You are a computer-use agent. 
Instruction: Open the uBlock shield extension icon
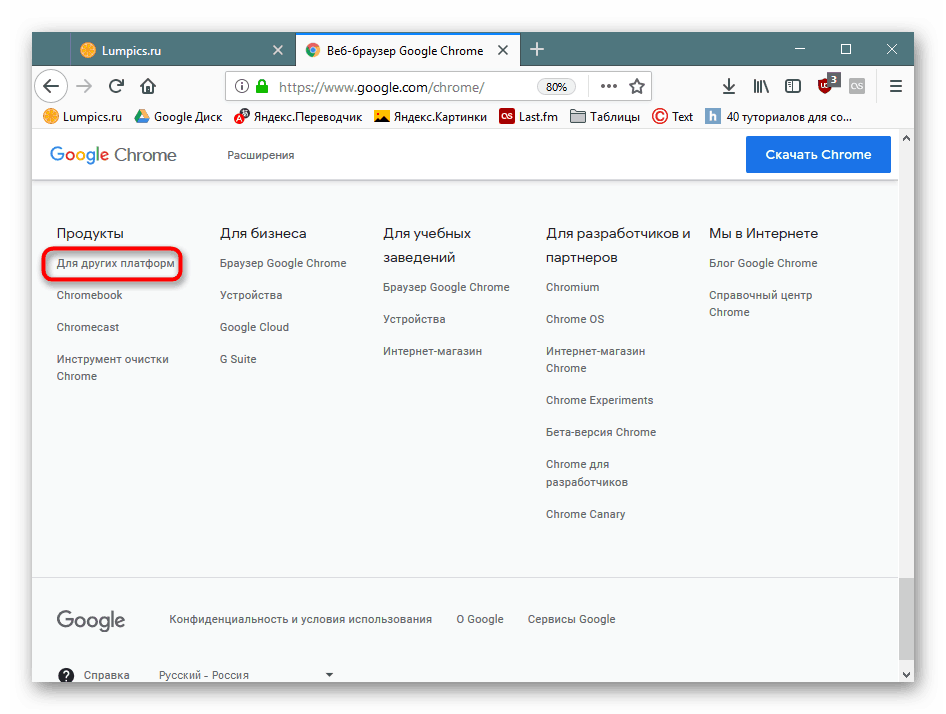click(x=827, y=84)
